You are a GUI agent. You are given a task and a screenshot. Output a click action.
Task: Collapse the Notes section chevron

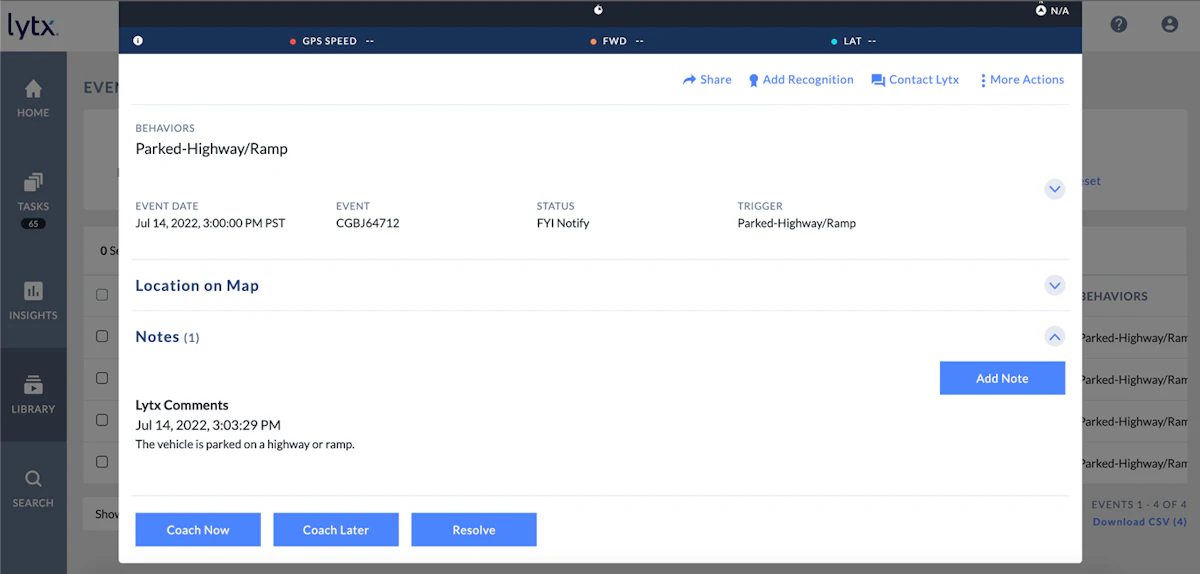click(x=1054, y=337)
